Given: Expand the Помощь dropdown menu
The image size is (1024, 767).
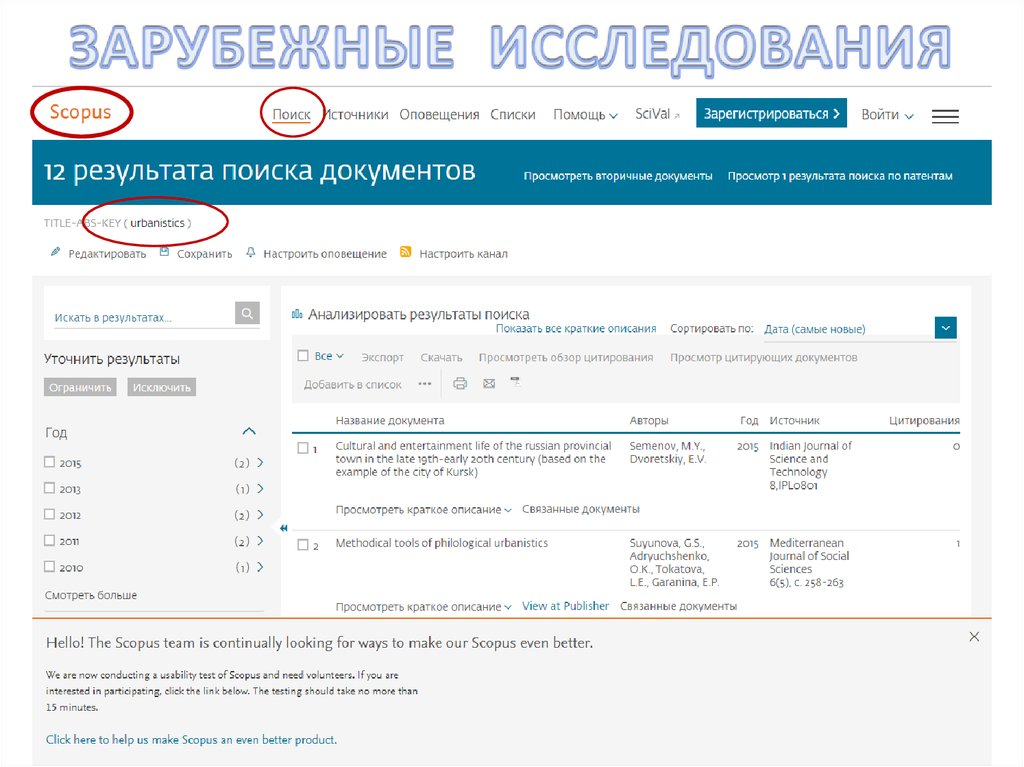Looking at the screenshot, I should pos(585,115).
